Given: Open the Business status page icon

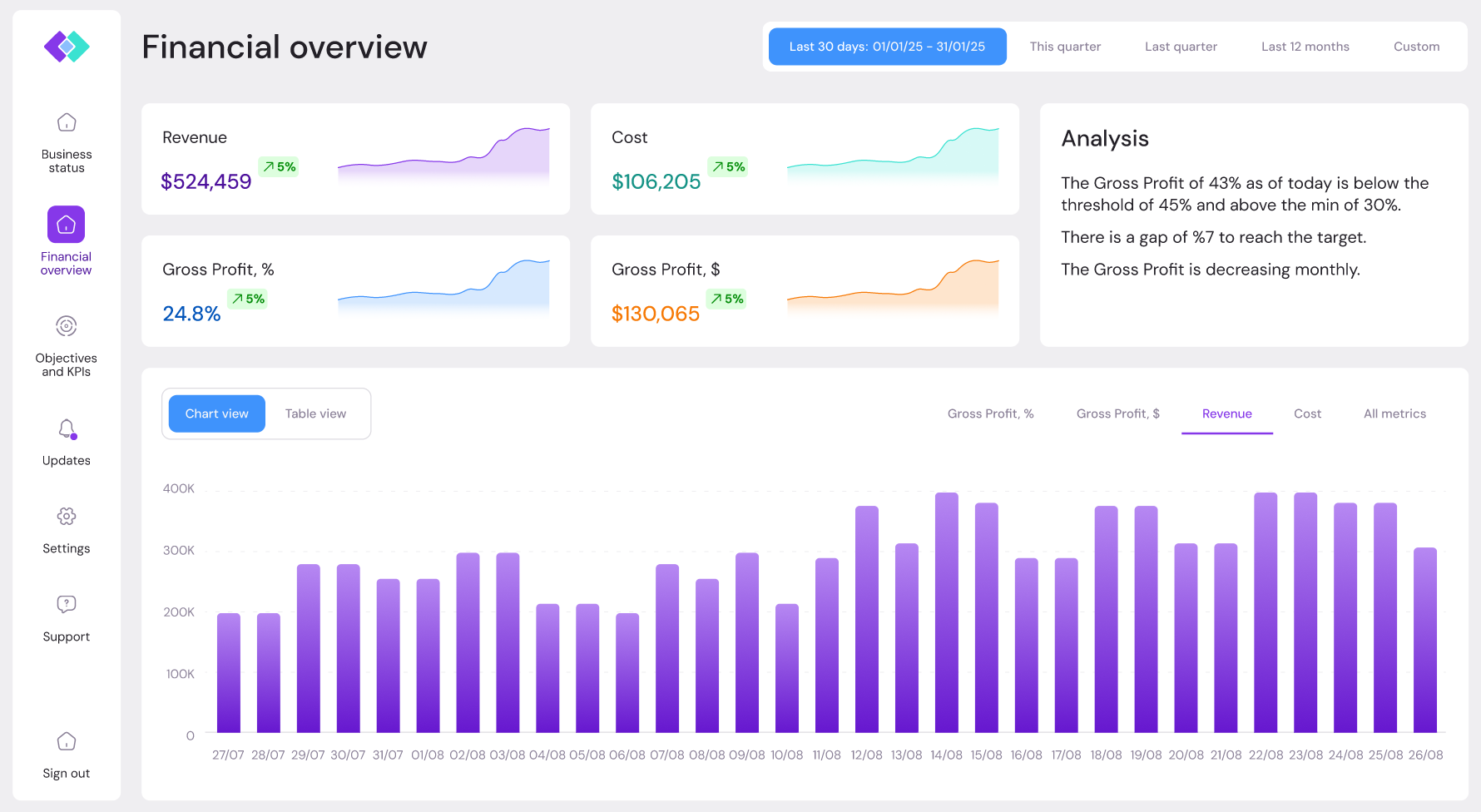Looking at the screenshot, I should point(67,123).
